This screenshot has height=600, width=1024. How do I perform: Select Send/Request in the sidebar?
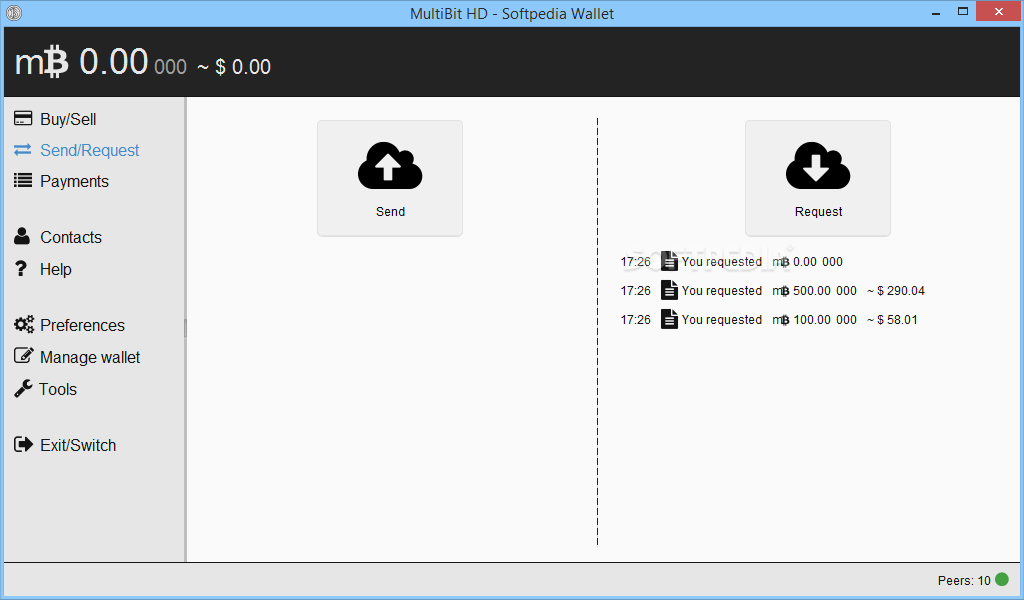click(89, 150)
